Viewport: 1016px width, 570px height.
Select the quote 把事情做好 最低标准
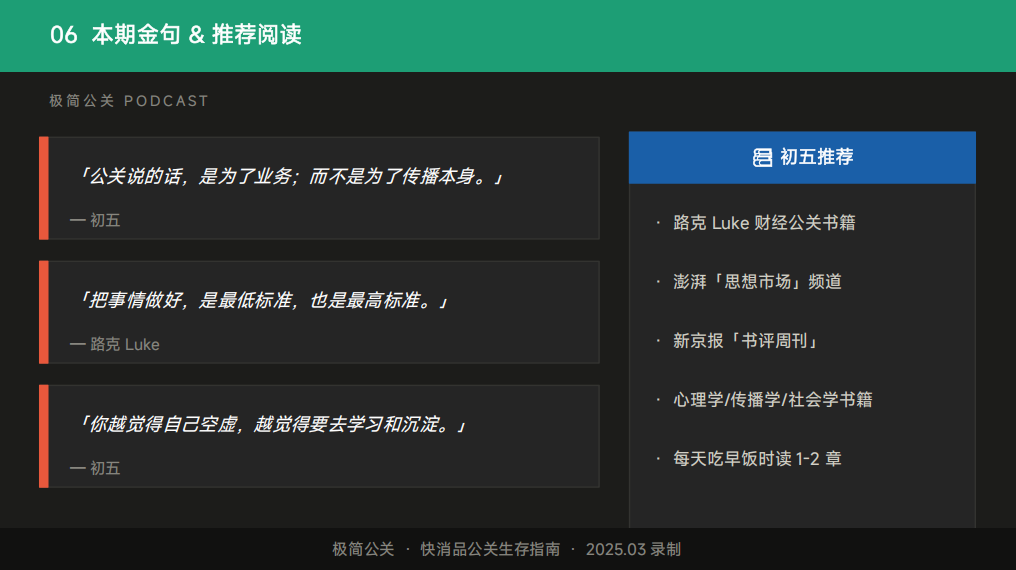[x=262, y=301]
